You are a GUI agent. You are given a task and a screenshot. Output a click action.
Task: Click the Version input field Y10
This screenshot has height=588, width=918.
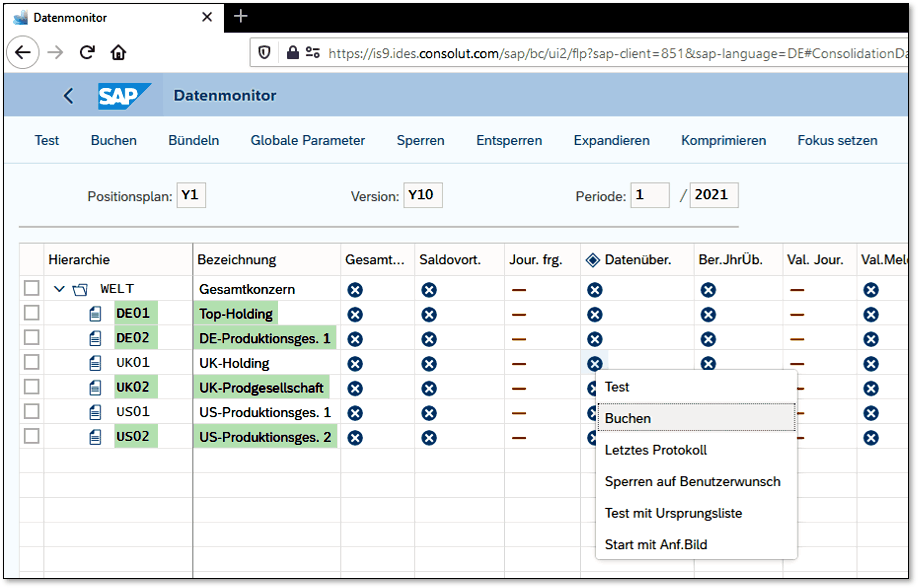click(x=423, y=195)
